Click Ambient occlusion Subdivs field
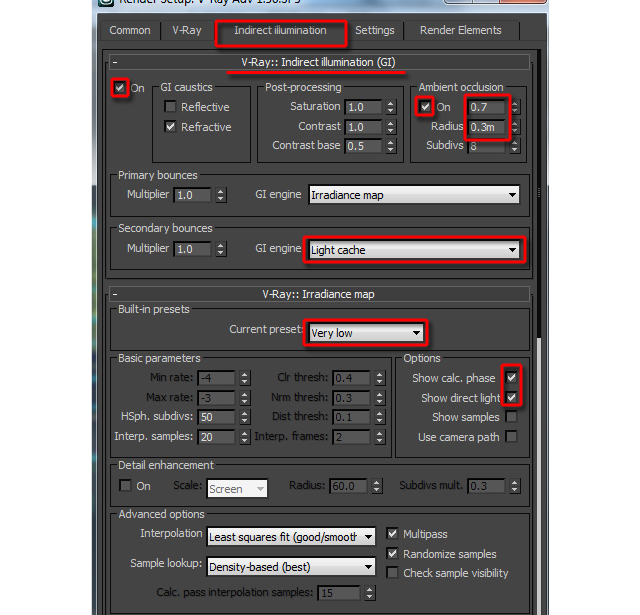640x615 pixels. coord(487,146)
